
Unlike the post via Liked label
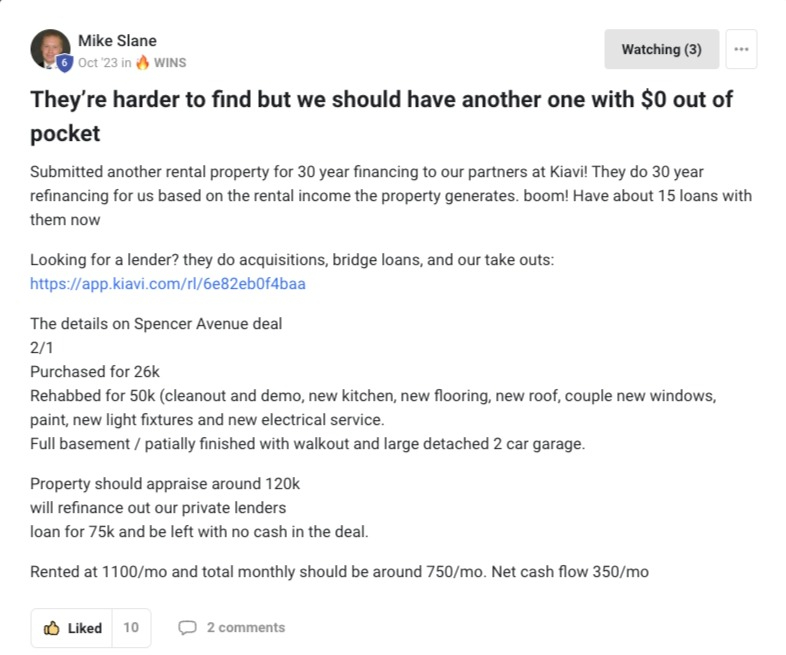coord(85,627)
